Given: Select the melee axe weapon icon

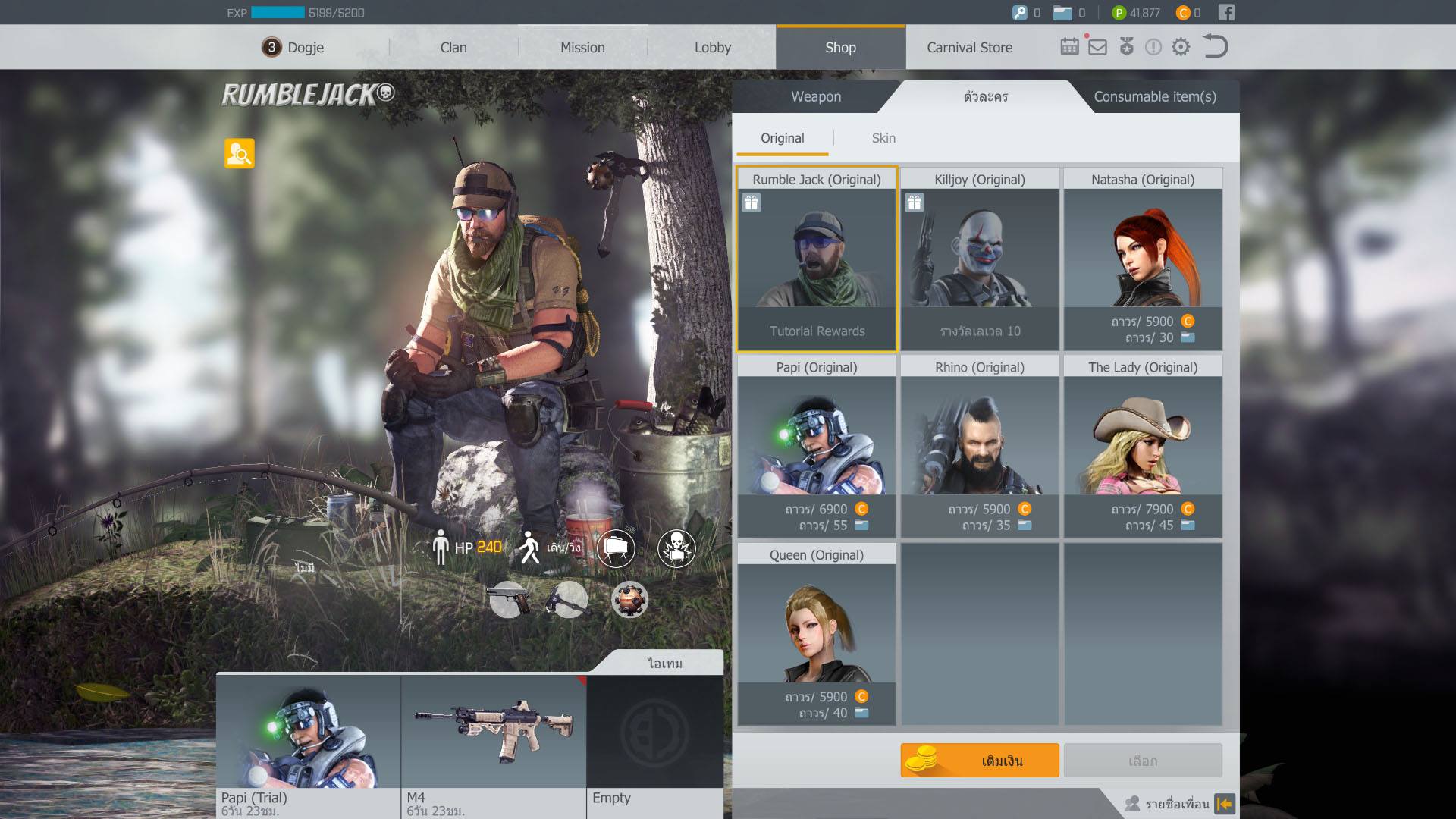Looking at the screenshot, I should (x=568, y=600).
